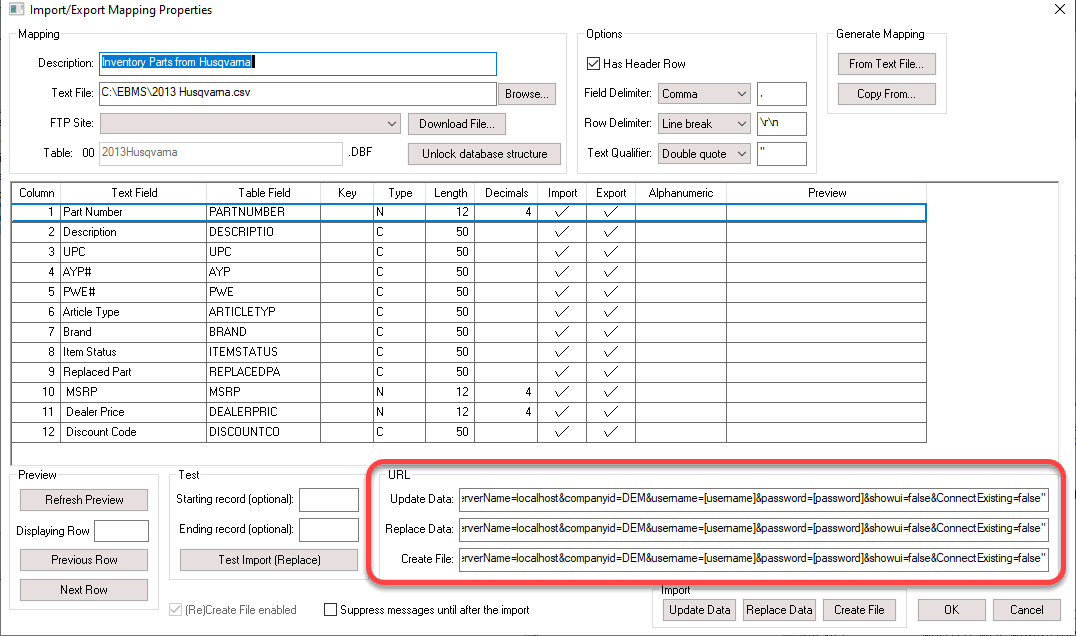Confirm the dialog with OK
The width and height of the screenshot is (1076, 636).
pos(951,610)
